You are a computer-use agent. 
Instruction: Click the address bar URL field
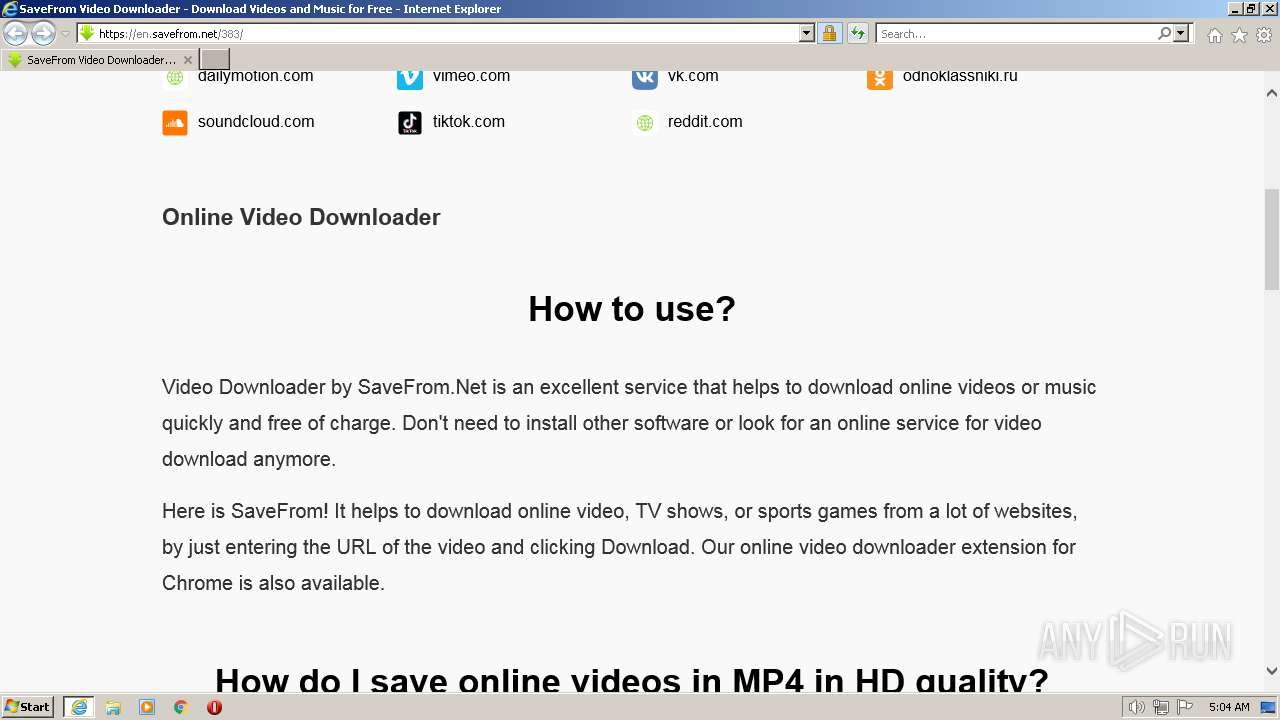coord(447,34)
